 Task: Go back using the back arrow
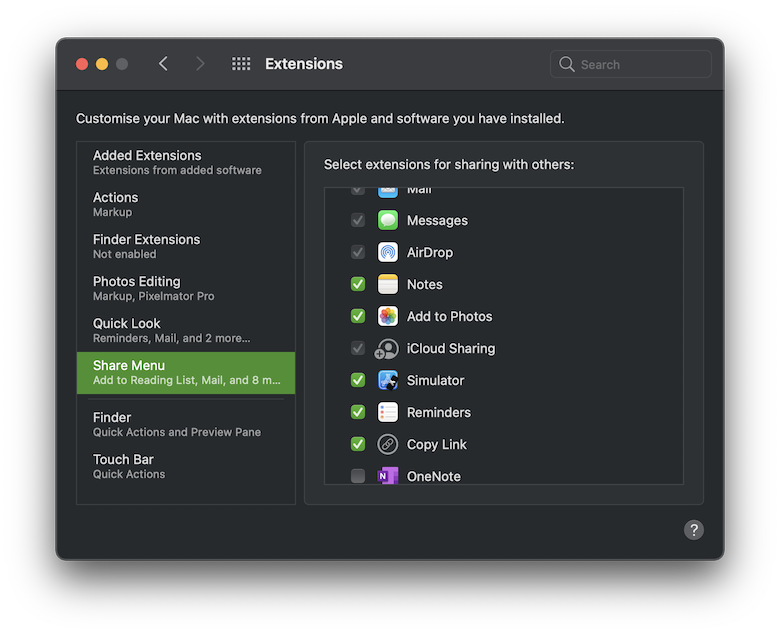tap(163, 64)
